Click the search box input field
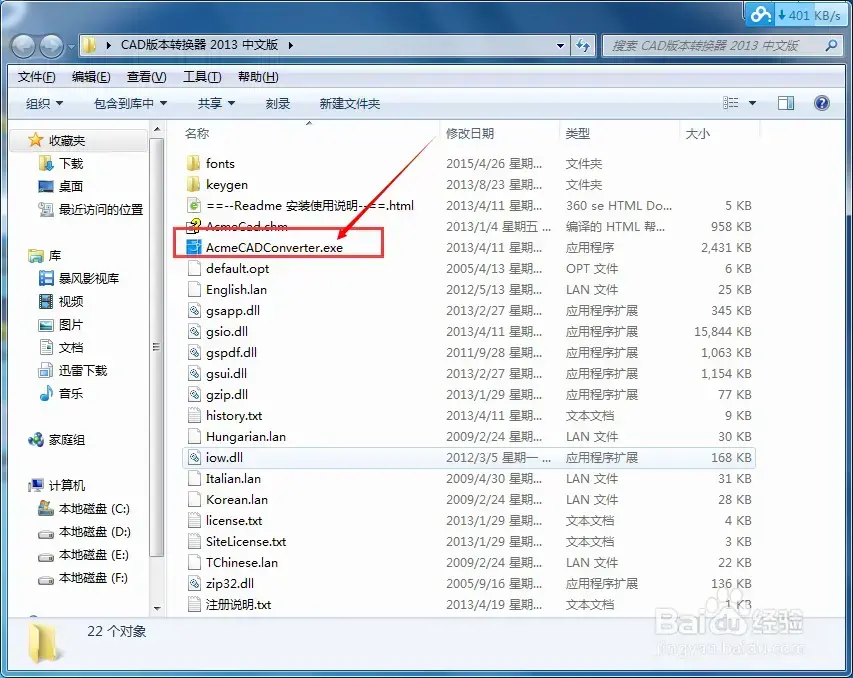The image size is (853, 678). pyautogui.click(x=713, y=46)
